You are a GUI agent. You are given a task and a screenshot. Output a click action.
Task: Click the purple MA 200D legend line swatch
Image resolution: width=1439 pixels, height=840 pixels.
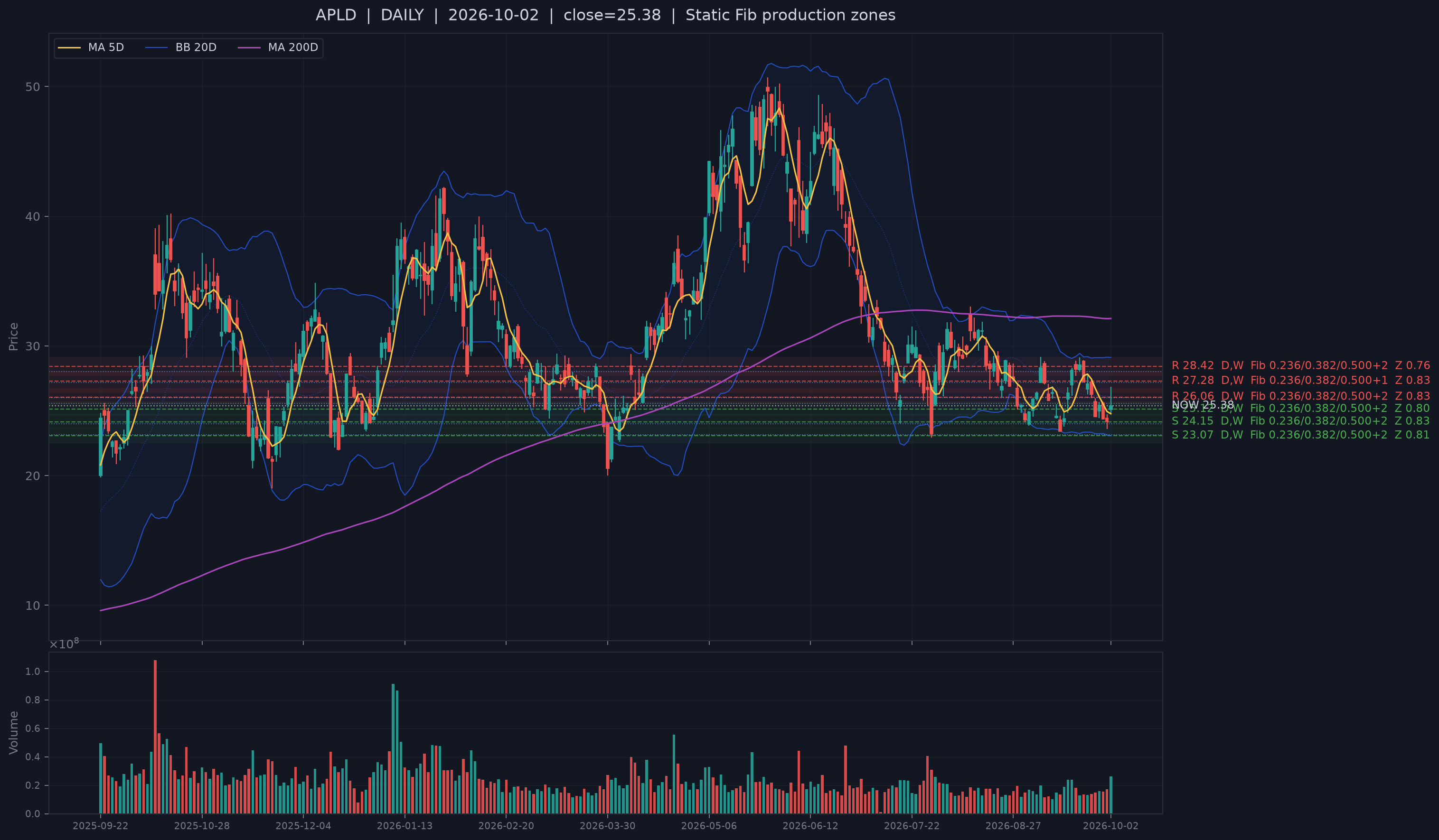[249, 48]
